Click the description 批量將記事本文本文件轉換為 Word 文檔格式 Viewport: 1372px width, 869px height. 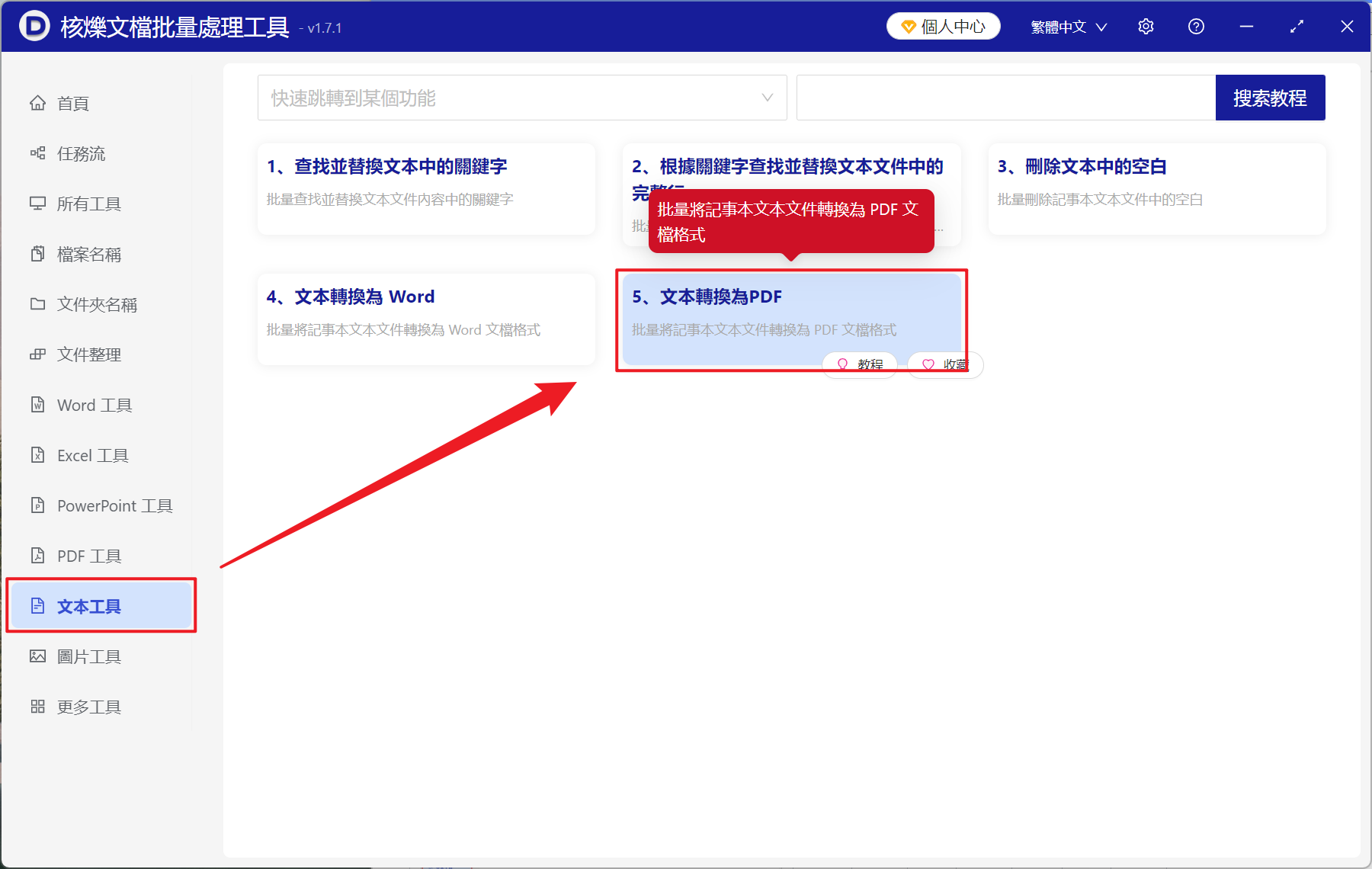point(403,330)
